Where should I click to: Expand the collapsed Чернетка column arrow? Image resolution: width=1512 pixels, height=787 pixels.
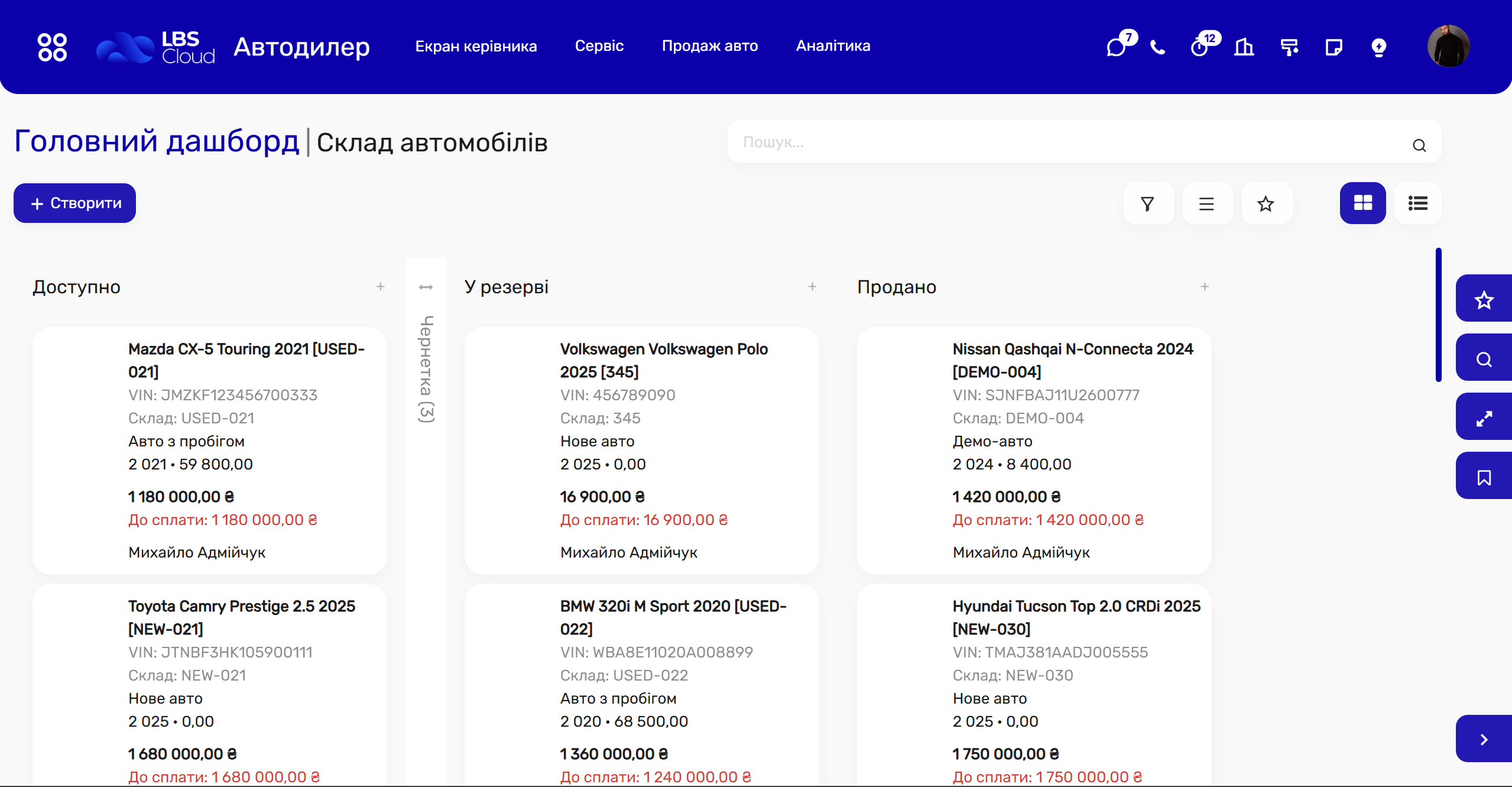coord(426,287)
